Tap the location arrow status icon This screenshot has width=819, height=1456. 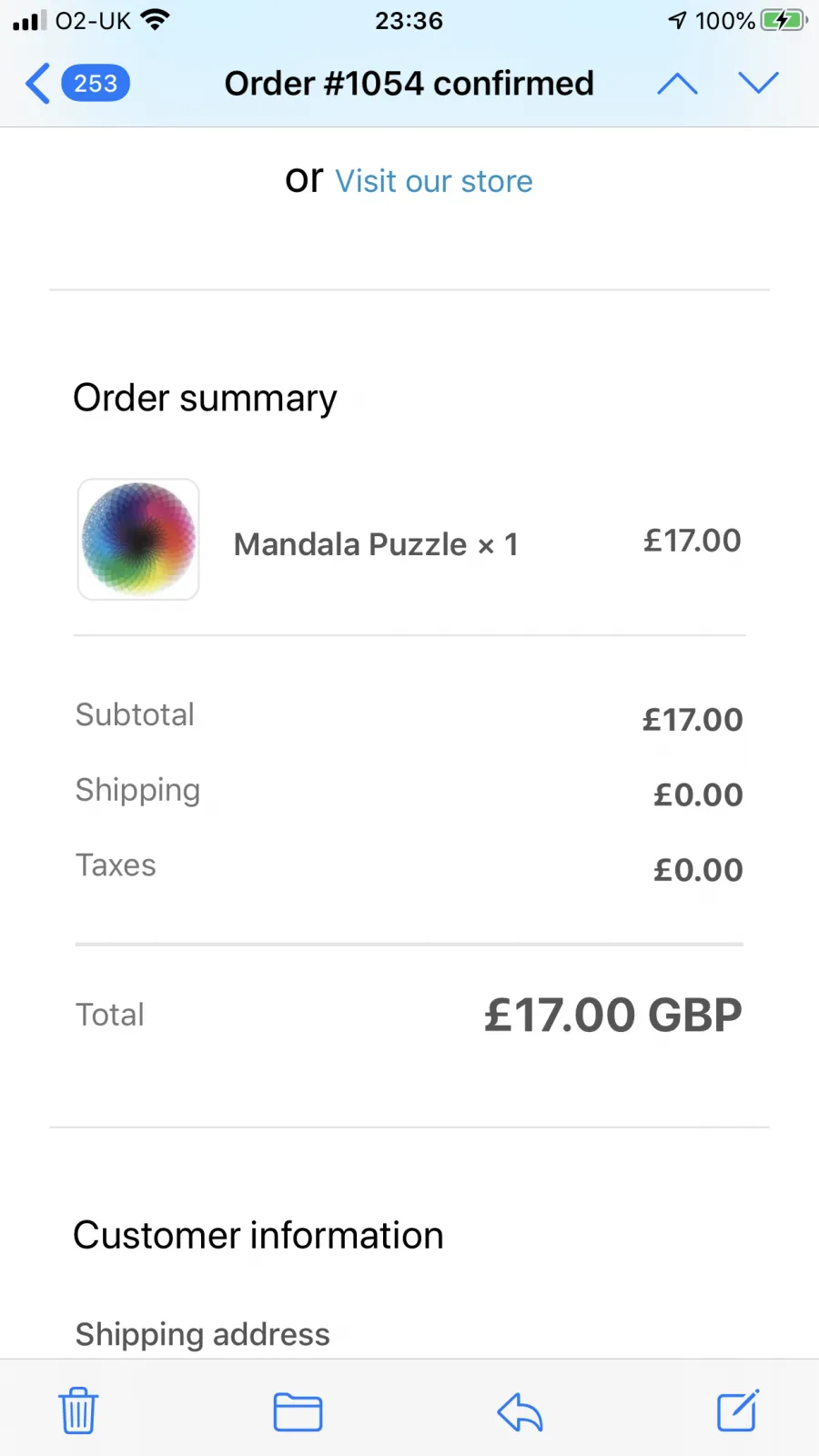click(x=678, y=21)
